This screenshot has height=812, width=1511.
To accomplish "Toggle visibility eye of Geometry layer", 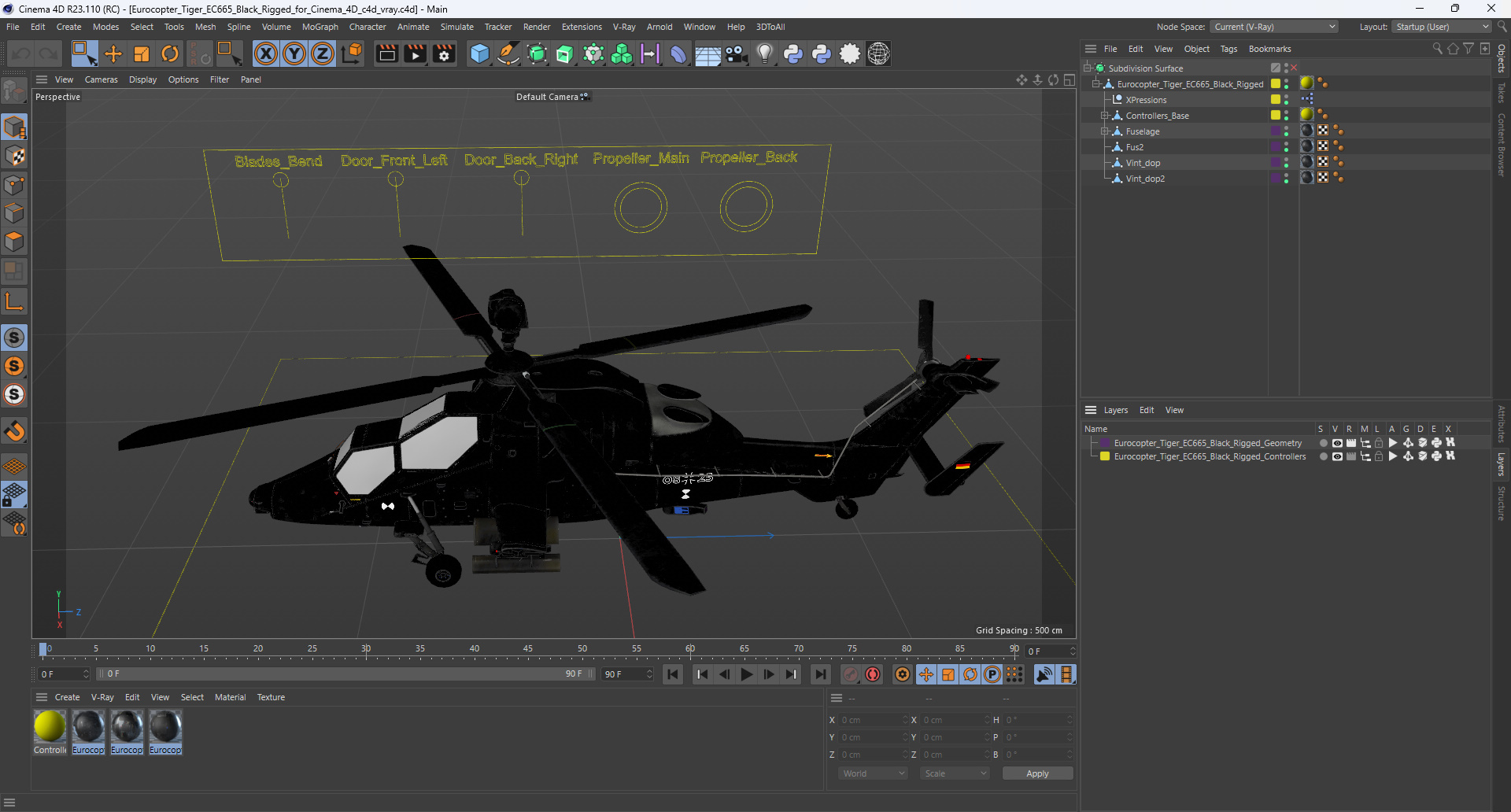I will tap(1337, 443).
